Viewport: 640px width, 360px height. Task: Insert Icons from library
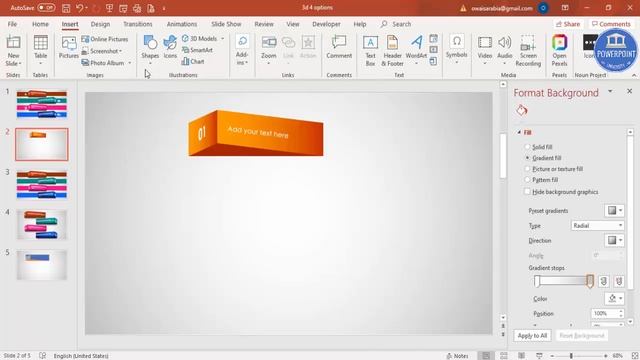click(170, 47)
